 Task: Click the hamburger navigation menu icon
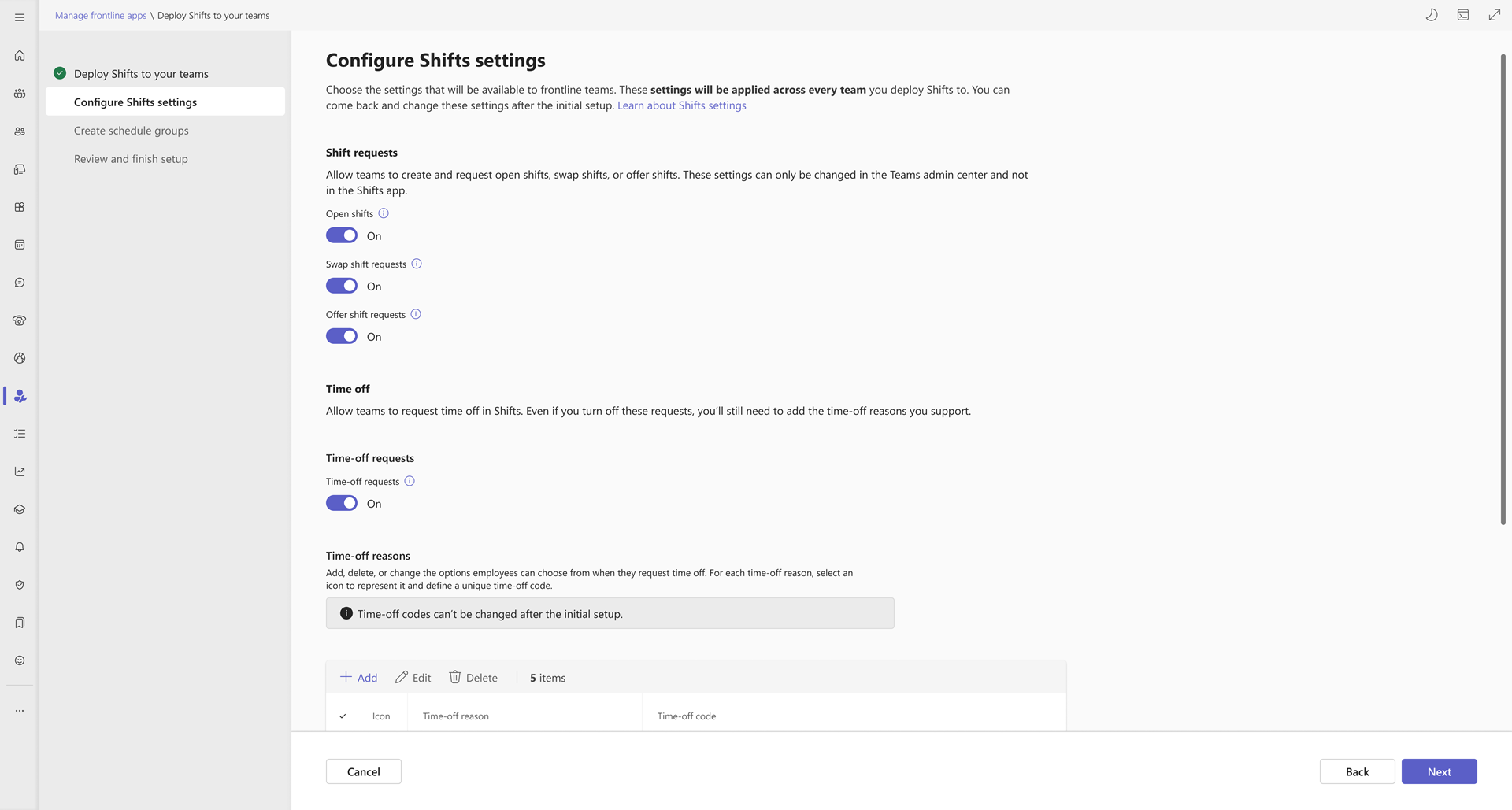point(20,17)
